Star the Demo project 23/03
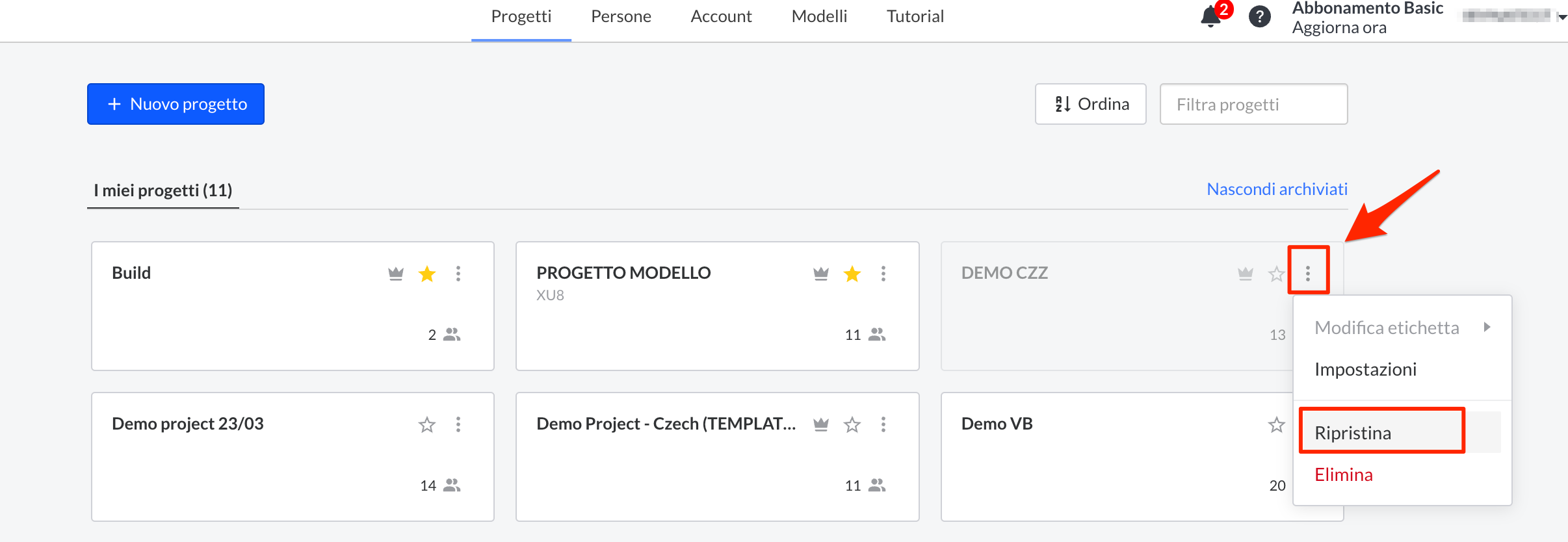This screenshot has width=1568, height=542. (x=427, y=424)
